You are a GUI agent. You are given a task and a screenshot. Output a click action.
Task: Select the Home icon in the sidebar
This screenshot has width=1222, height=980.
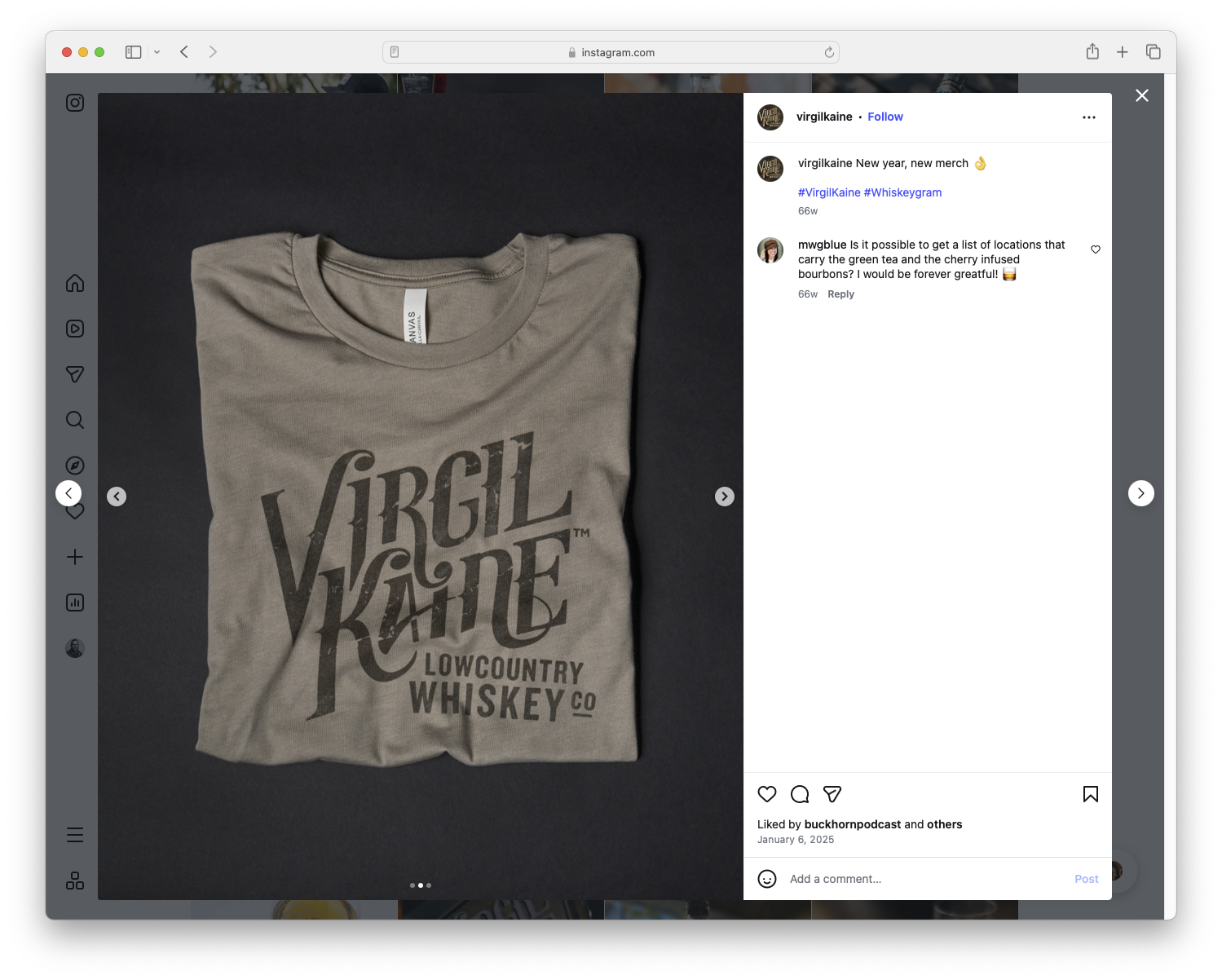point(74,283)
